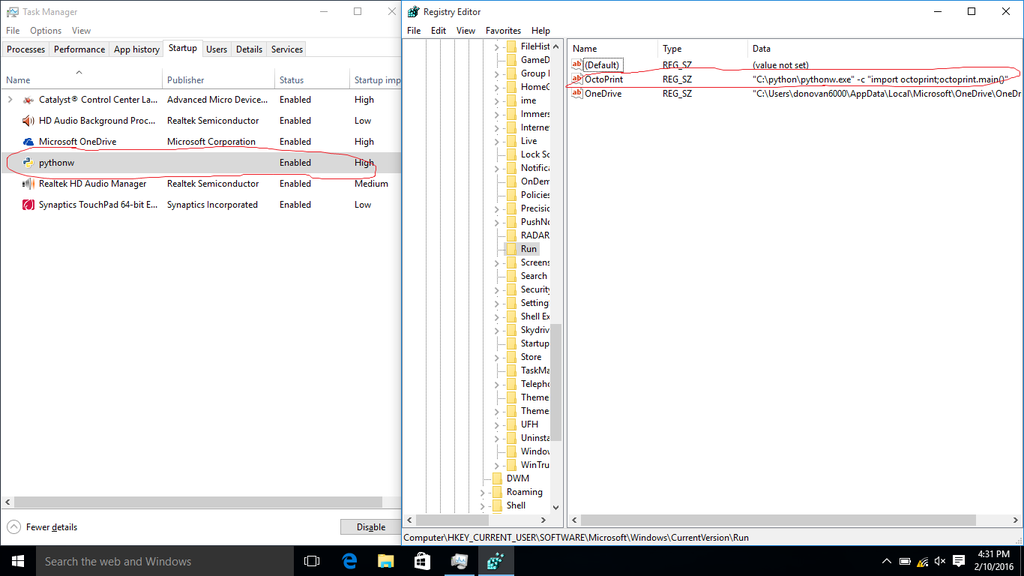Expand the Store registry key
Viewport: 1024px width, 576px height.
[x=496, y=357]
